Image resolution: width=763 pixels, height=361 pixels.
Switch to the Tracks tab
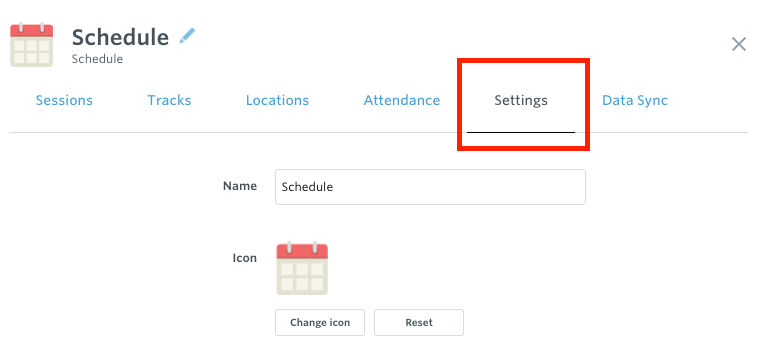tap(169, 100)
